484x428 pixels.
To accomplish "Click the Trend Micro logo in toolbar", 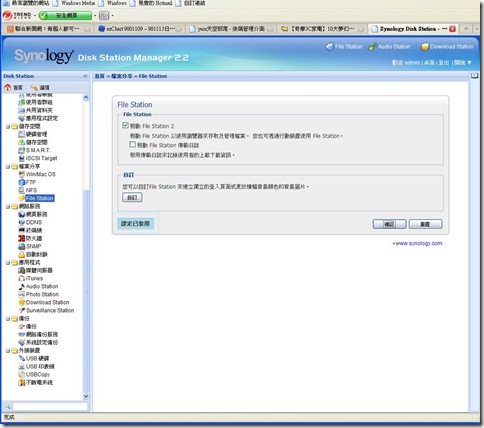I will pos(17,15).
